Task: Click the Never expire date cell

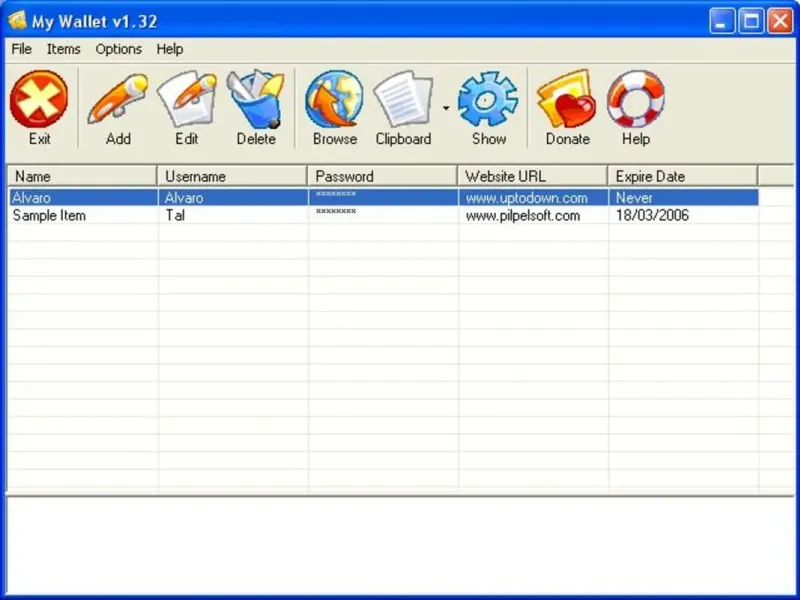Action: click(x=683, y=197)
